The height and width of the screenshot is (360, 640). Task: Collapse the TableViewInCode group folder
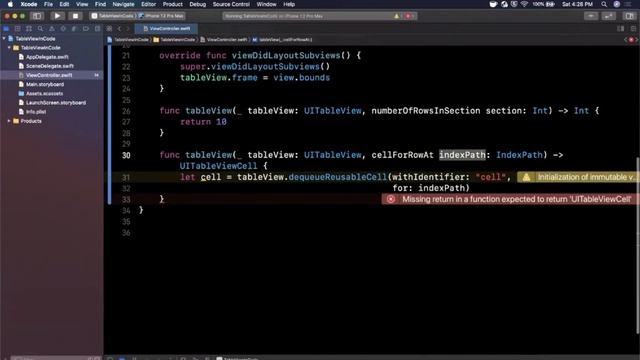pos(9,47)
